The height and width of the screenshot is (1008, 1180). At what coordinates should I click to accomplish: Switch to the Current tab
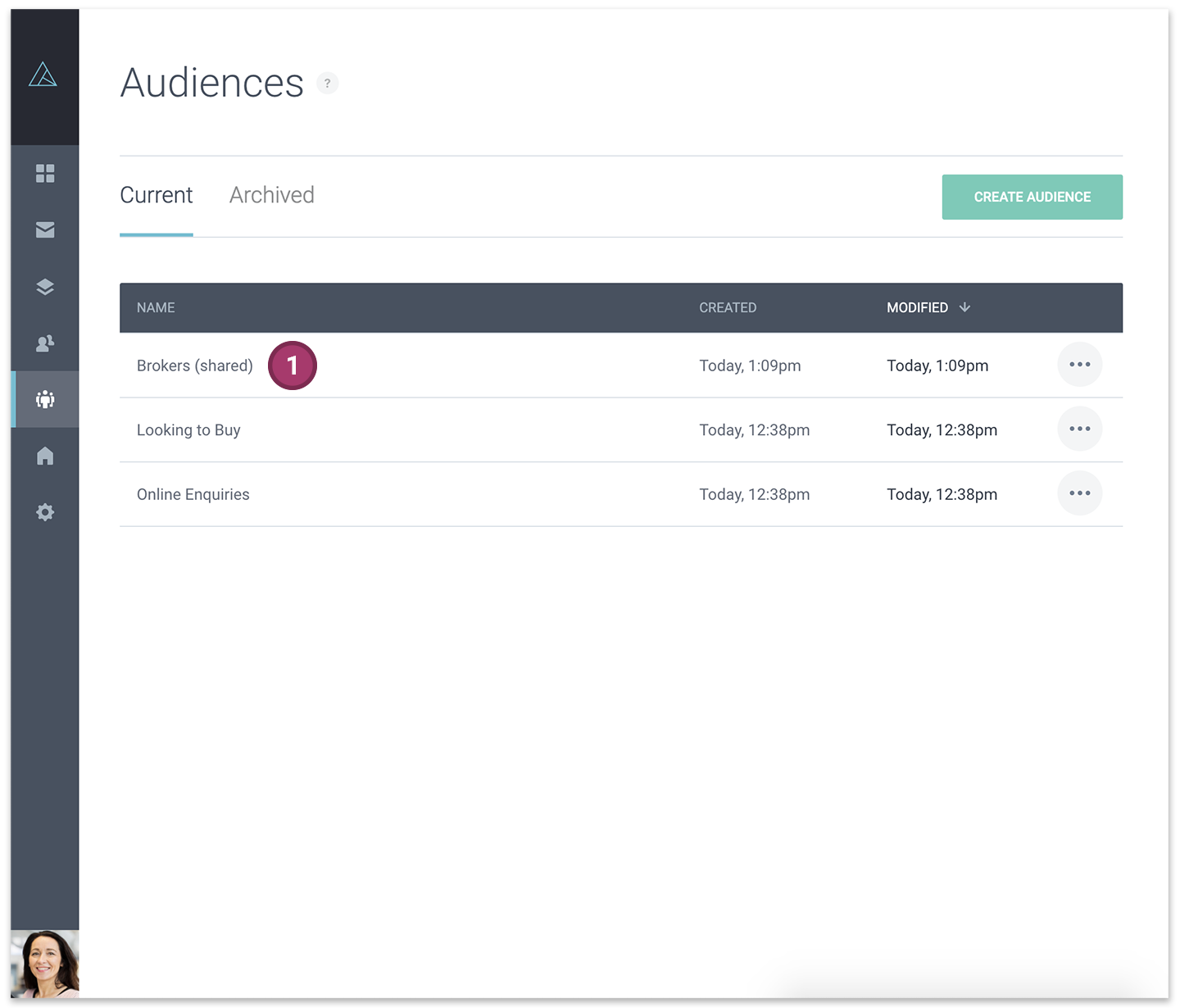pyautogui.click(x=157, y=195)
